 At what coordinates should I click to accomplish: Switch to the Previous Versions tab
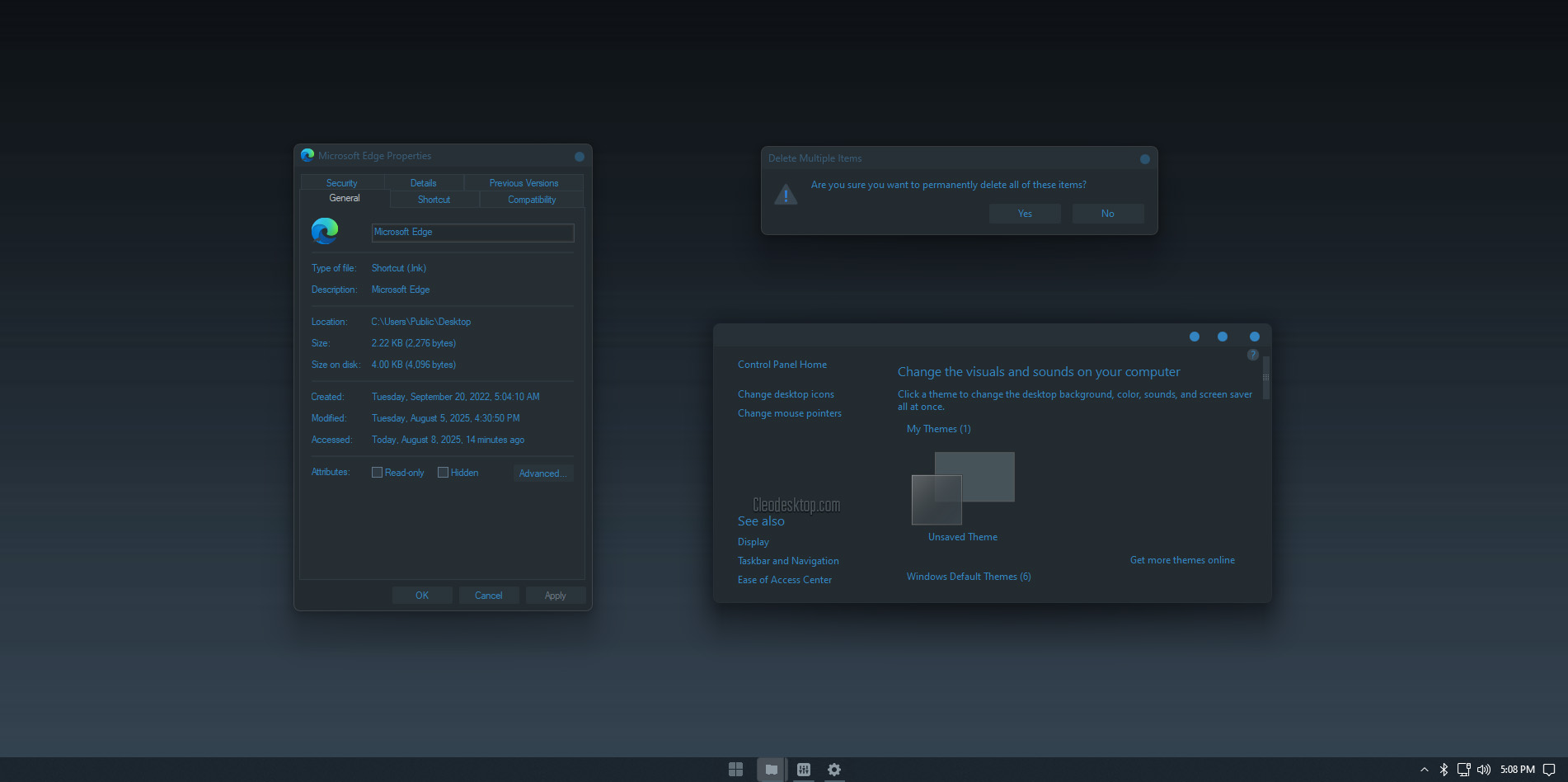click(x=523, y=183)
